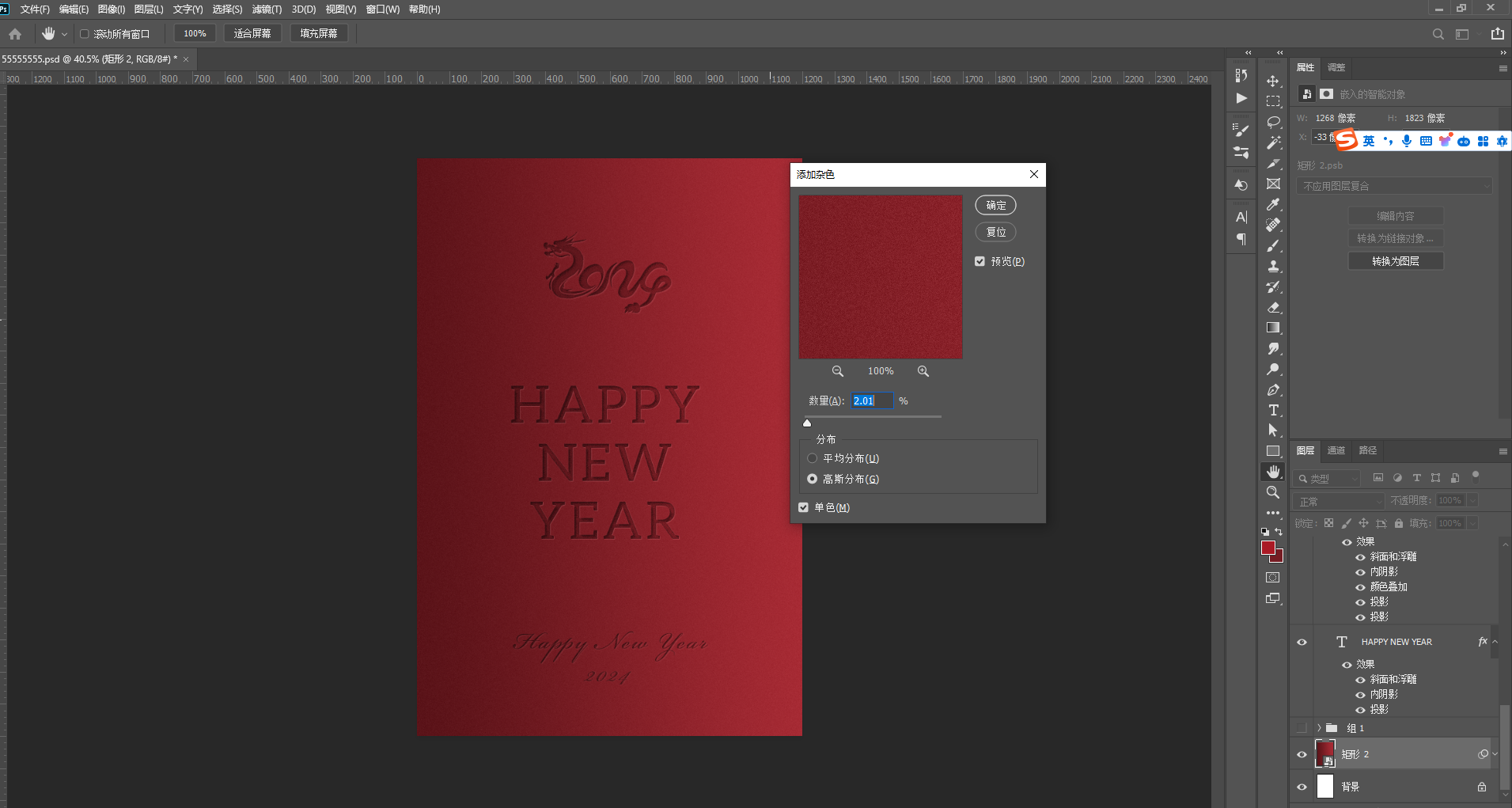This screenshot has width=1512, height=808.
Task: Click the Home icon in options bar
Action: point(15,34)
